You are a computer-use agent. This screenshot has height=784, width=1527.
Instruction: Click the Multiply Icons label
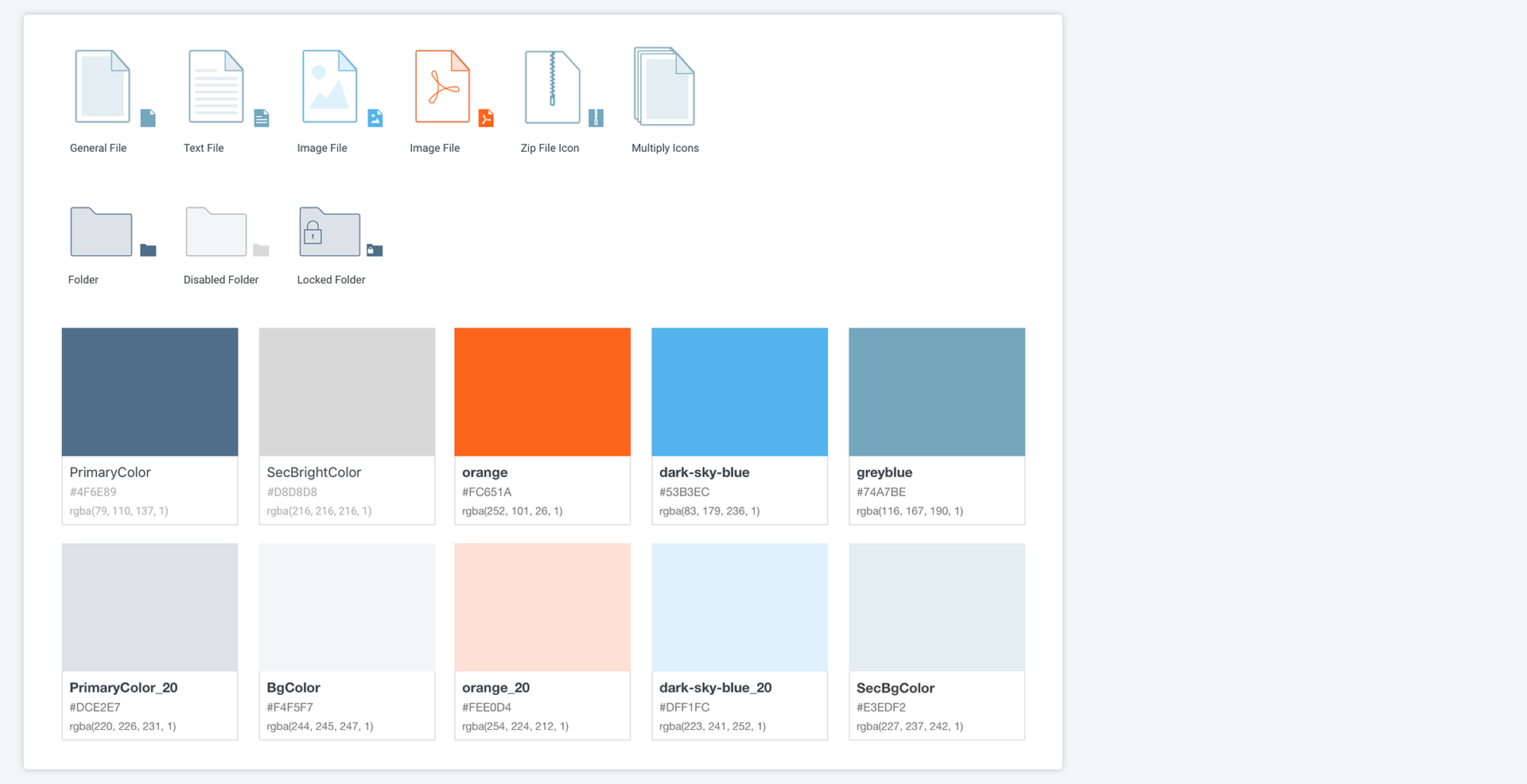pos(666,149)
